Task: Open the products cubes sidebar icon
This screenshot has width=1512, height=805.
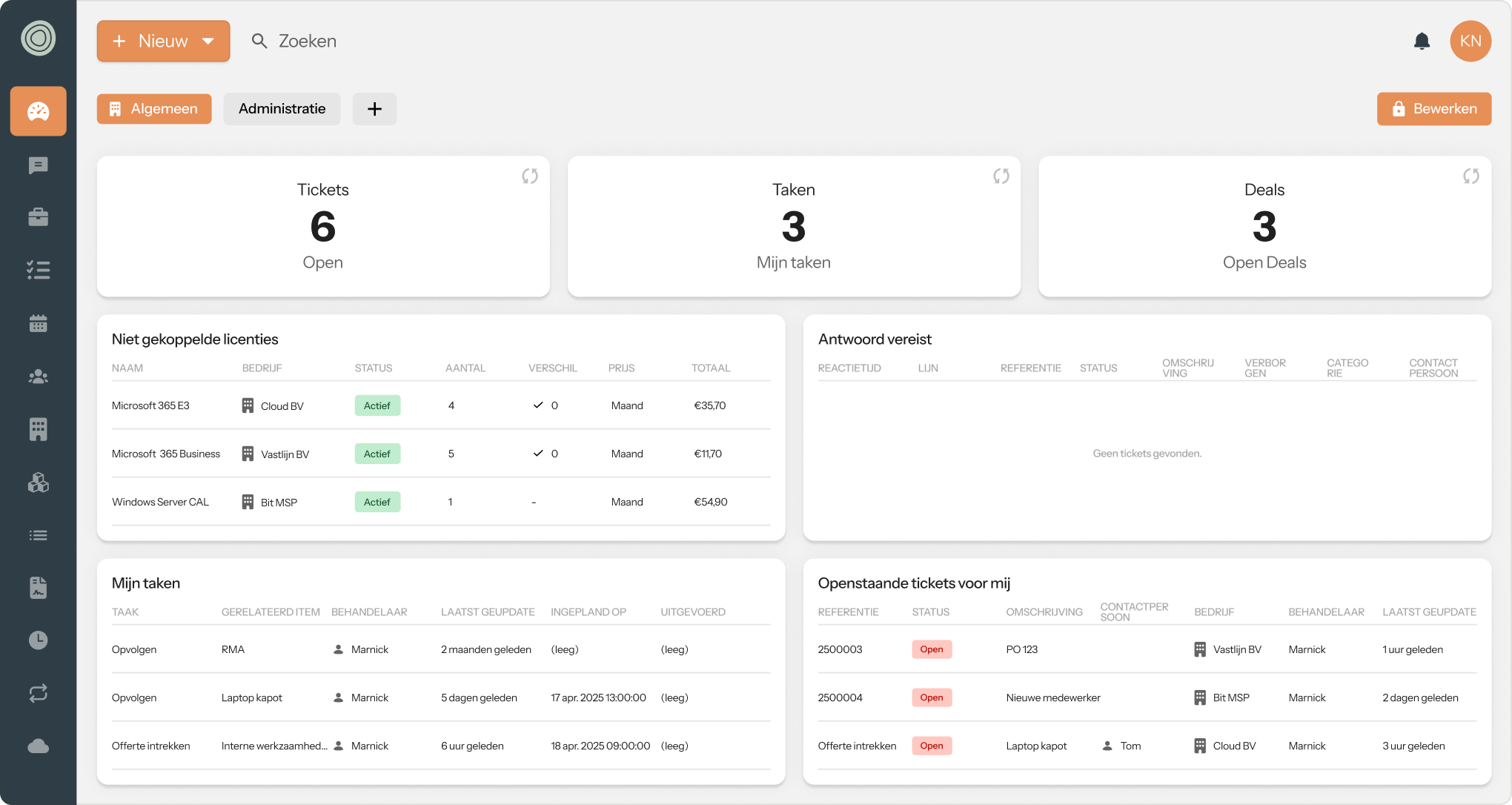Action: [38, 483]
